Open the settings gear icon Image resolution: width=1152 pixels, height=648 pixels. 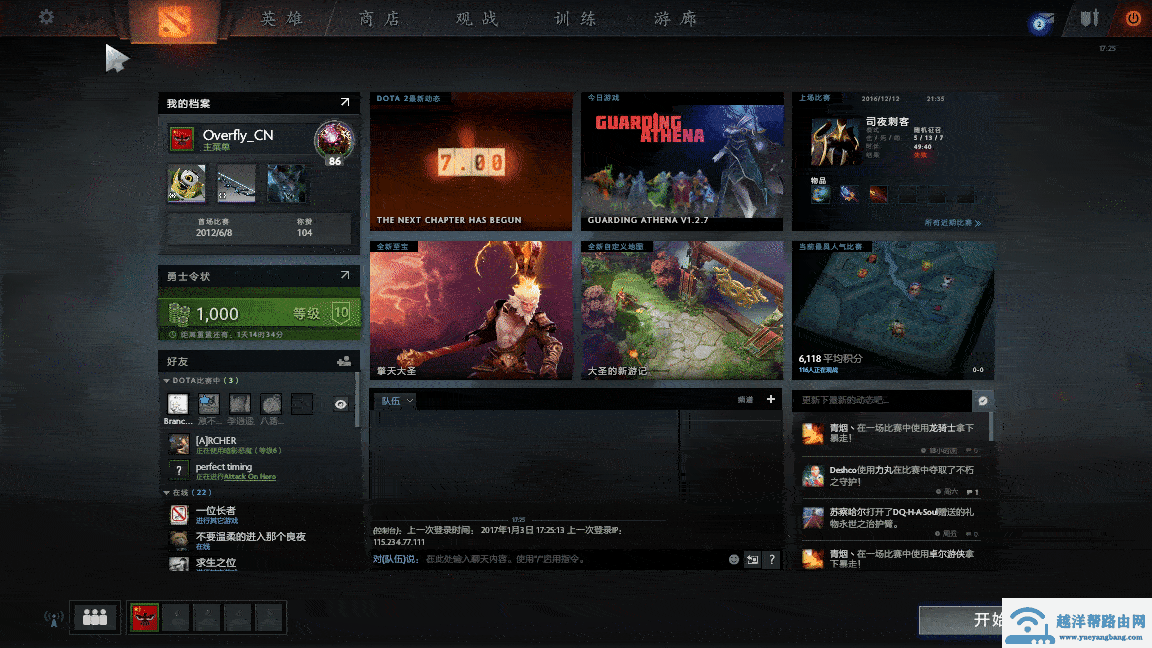[x=45, y=16]
